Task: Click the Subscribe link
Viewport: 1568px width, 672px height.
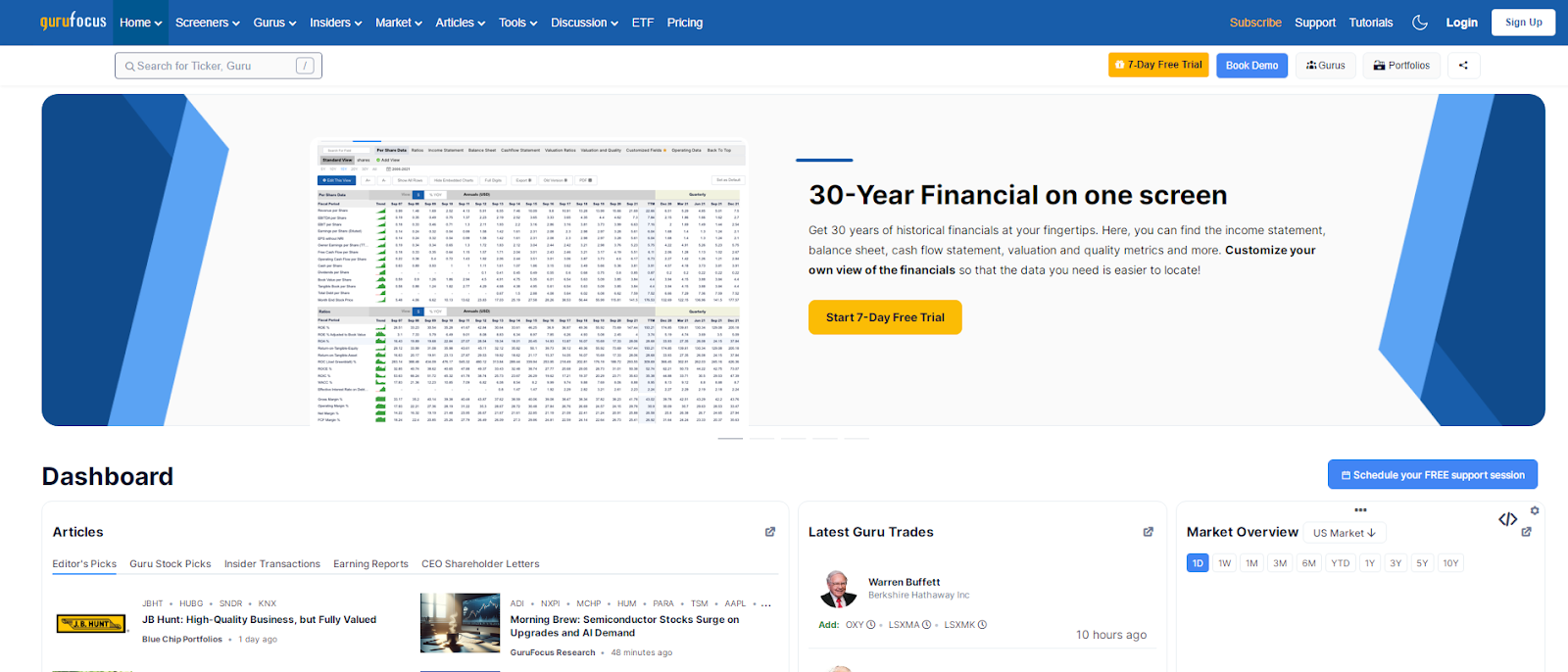Action: click(1255, 23)
